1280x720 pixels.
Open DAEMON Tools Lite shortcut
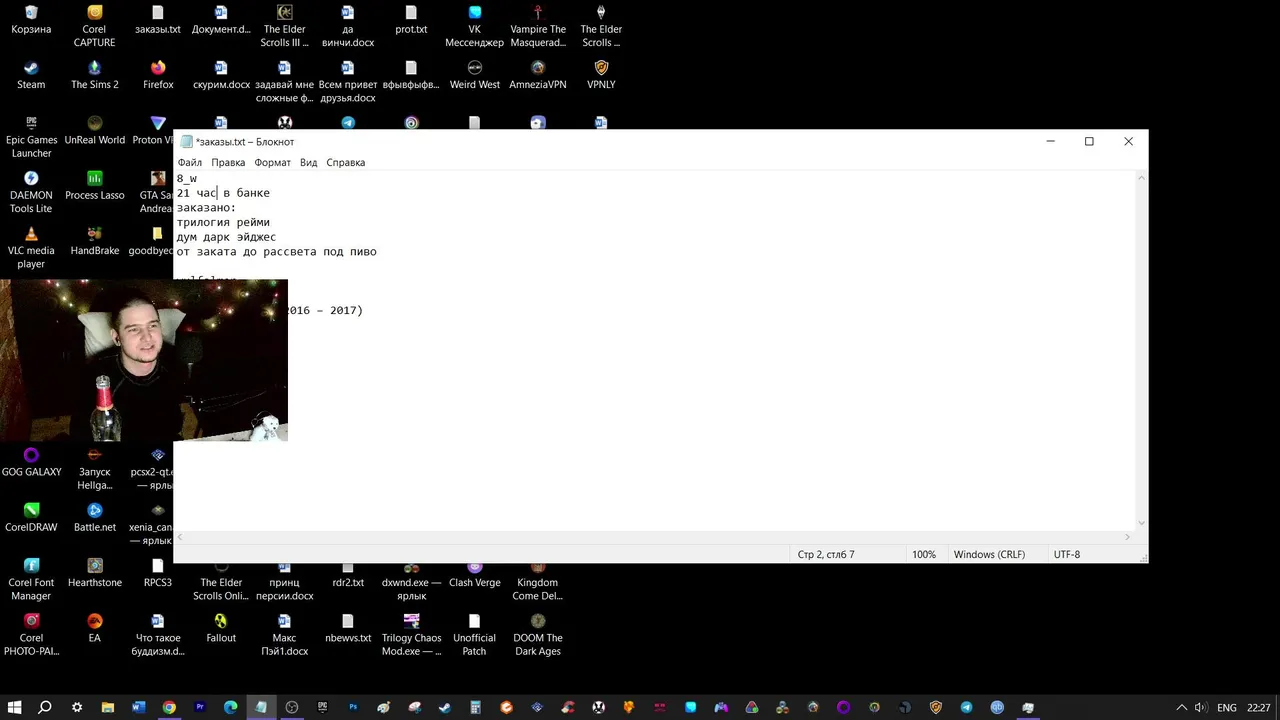[x=31, y=192]
